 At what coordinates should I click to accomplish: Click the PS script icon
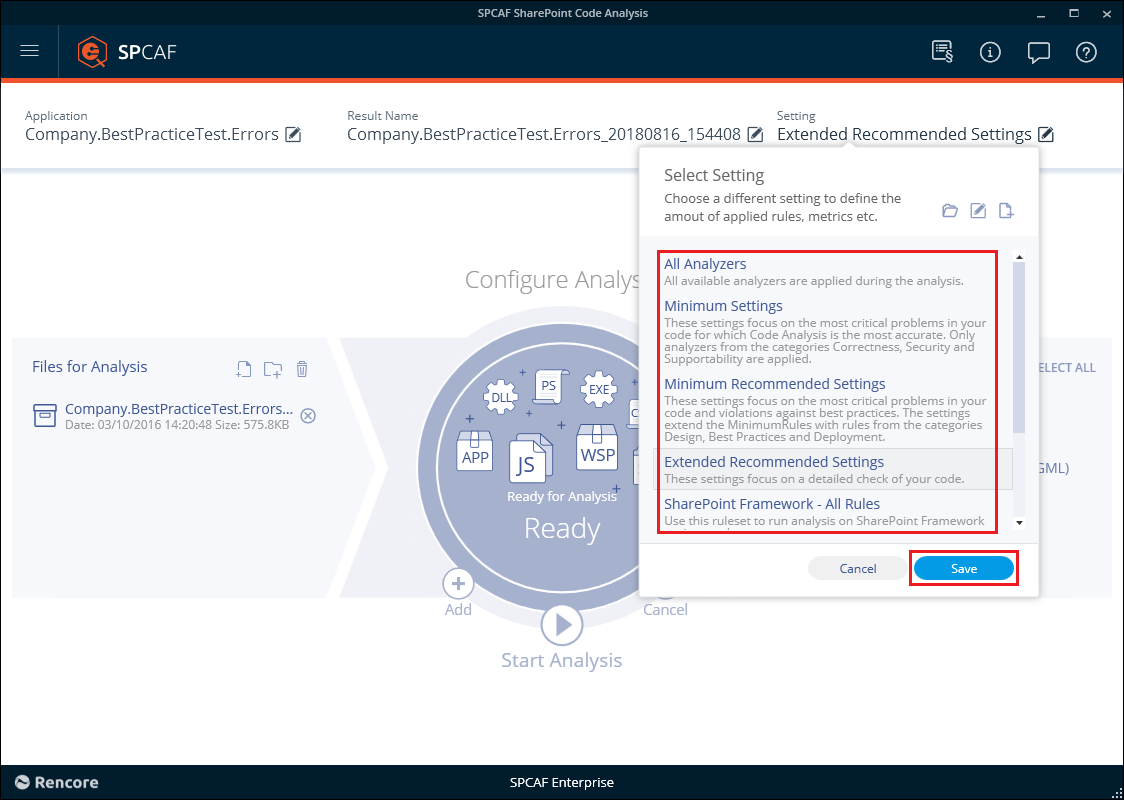[551, 386]
